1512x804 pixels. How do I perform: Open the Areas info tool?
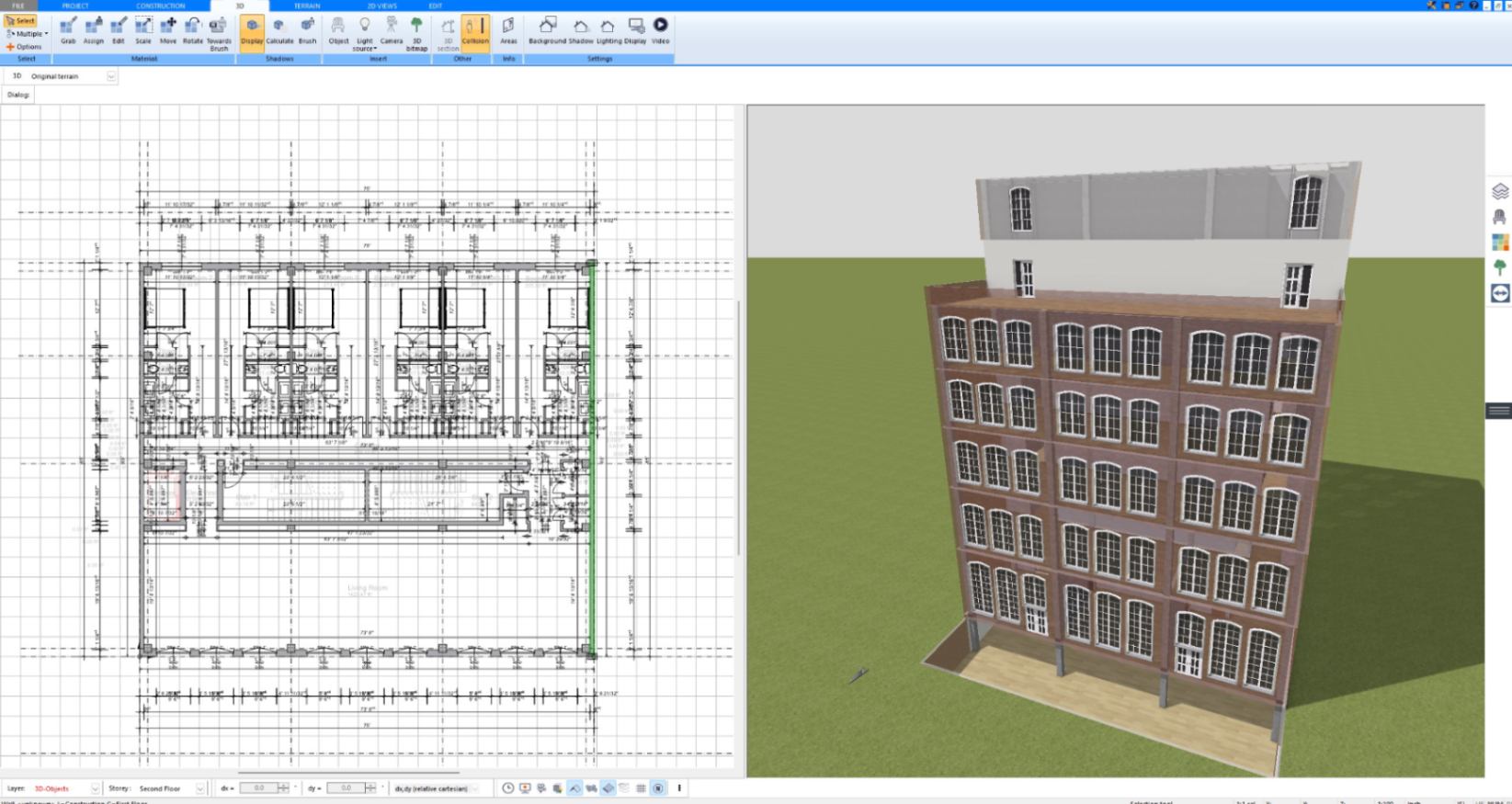pyautogui.click(x=508, y=30)
